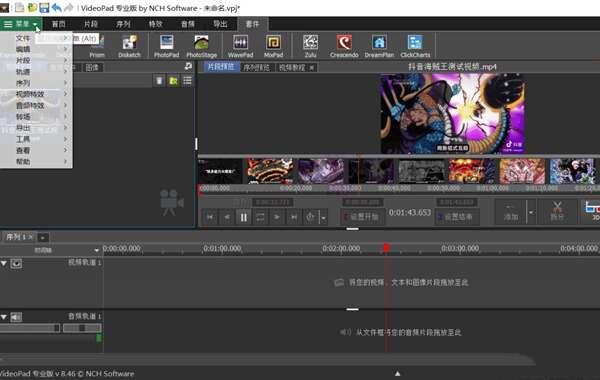Open the 转场 menu entry
Image resolution: width=600 pixels, height=380 pixels.
pyautogui.click(x=36, y=117)
